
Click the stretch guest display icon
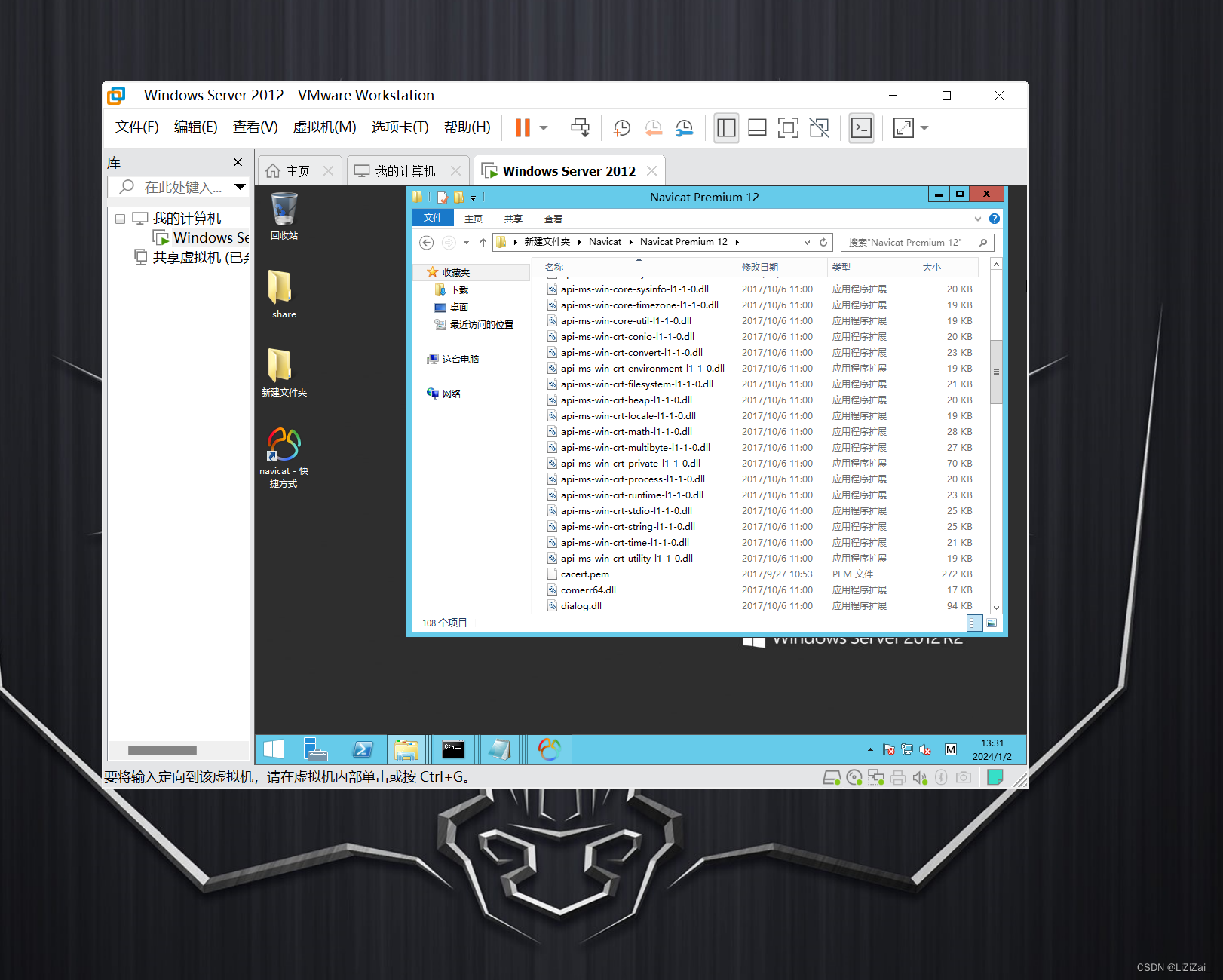tap(903, 127)
